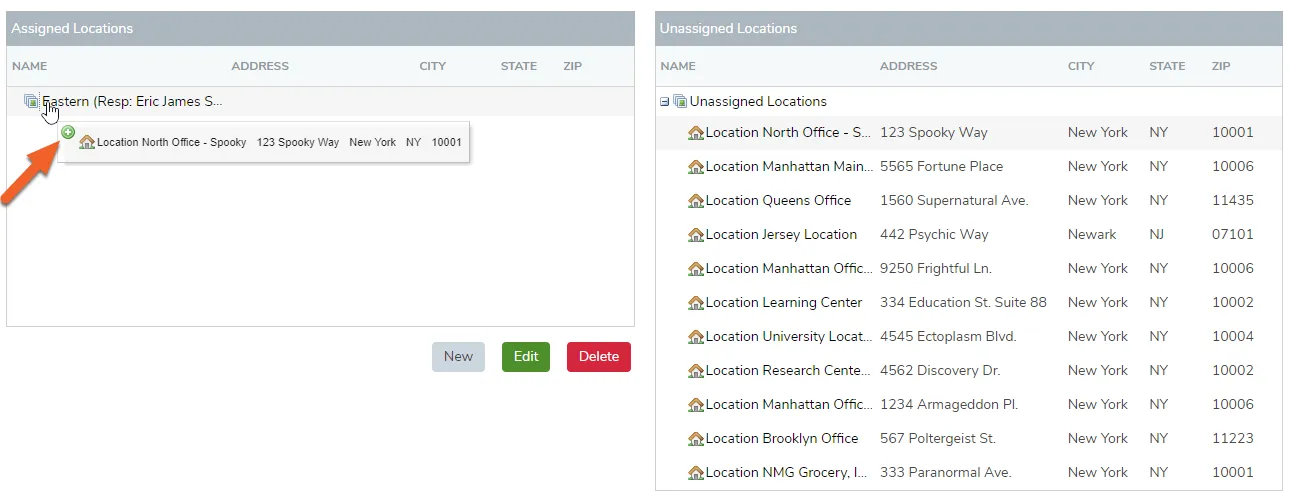Click address 442 Psychic Way

click(x=934, y=235)
